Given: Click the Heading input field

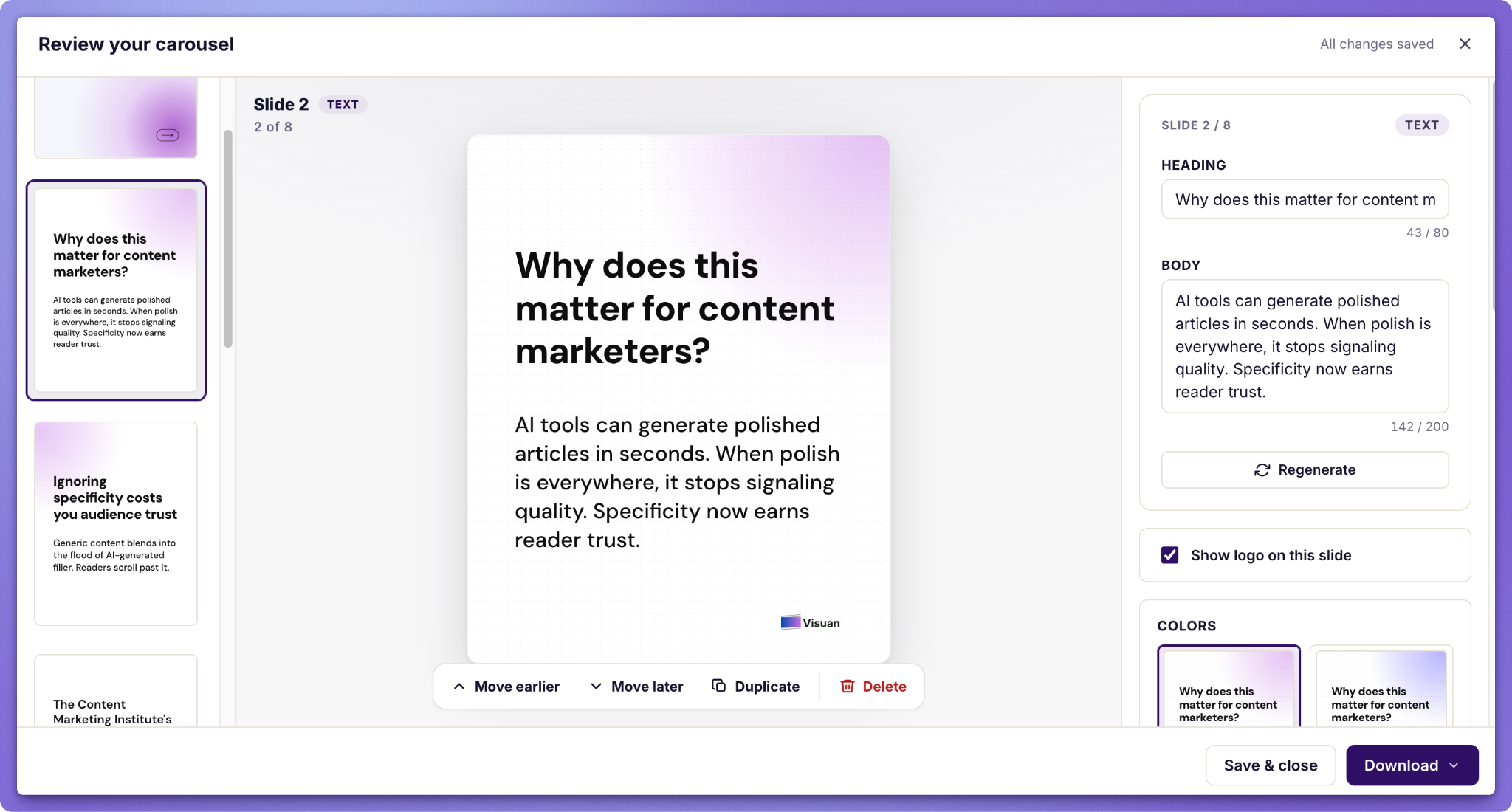Looking at the screenshot, I should click(x=1305, y=199).
